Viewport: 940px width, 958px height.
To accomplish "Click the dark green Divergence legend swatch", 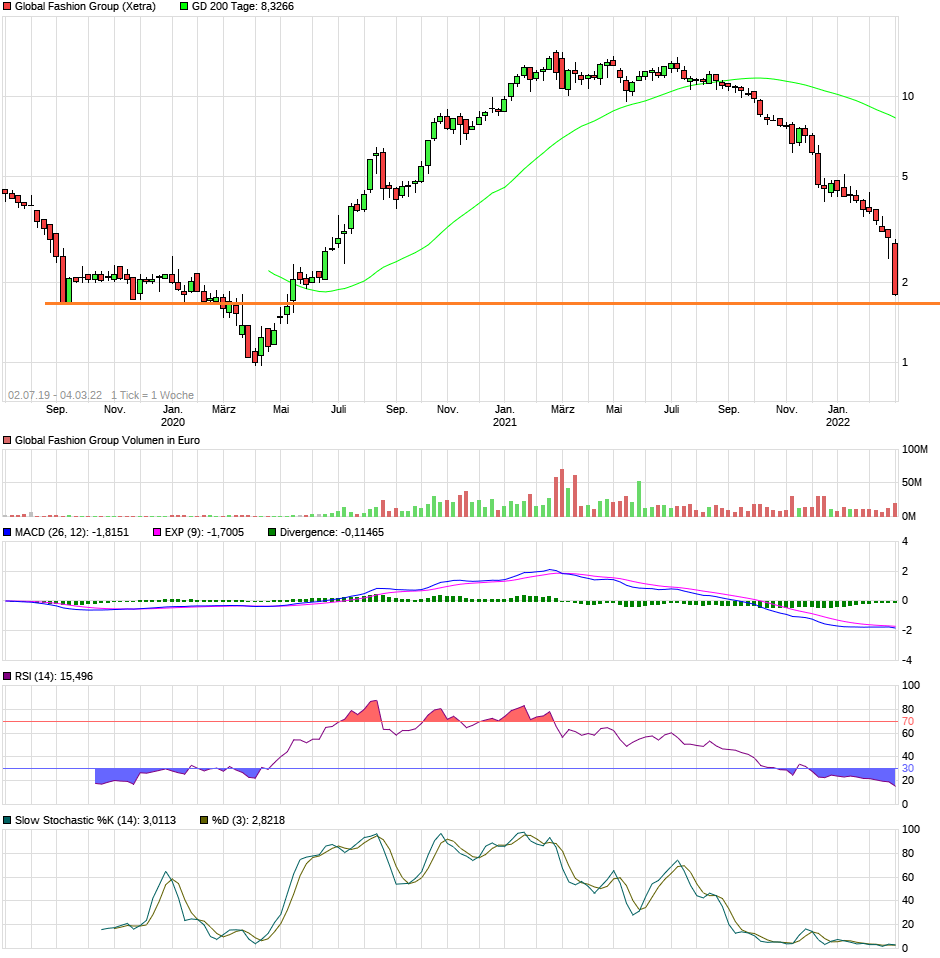I will 272,533.
